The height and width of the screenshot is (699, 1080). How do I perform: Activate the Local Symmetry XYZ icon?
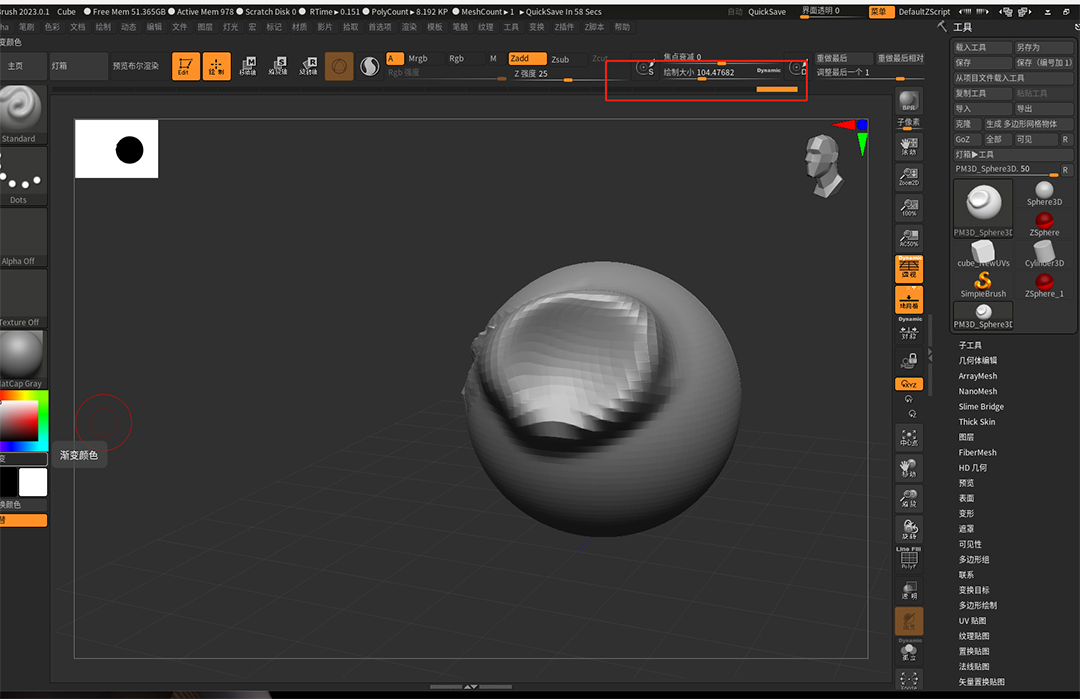point(909,383)
